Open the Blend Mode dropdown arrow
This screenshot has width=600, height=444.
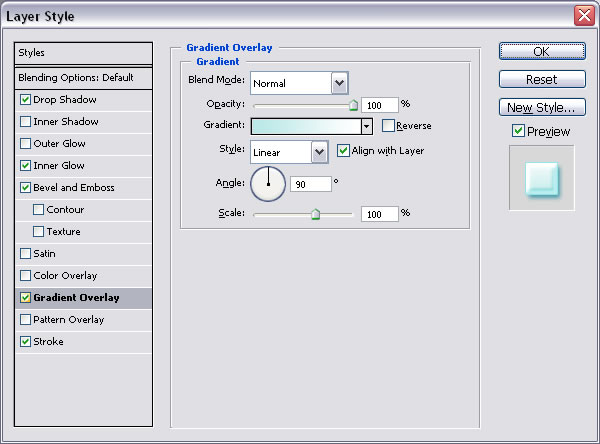coord(339,83)
